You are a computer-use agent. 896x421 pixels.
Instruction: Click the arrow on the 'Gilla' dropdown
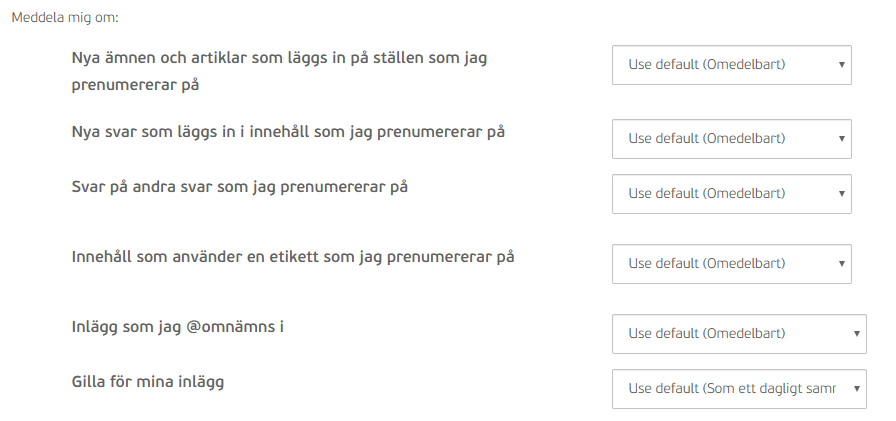click(854, 388)
